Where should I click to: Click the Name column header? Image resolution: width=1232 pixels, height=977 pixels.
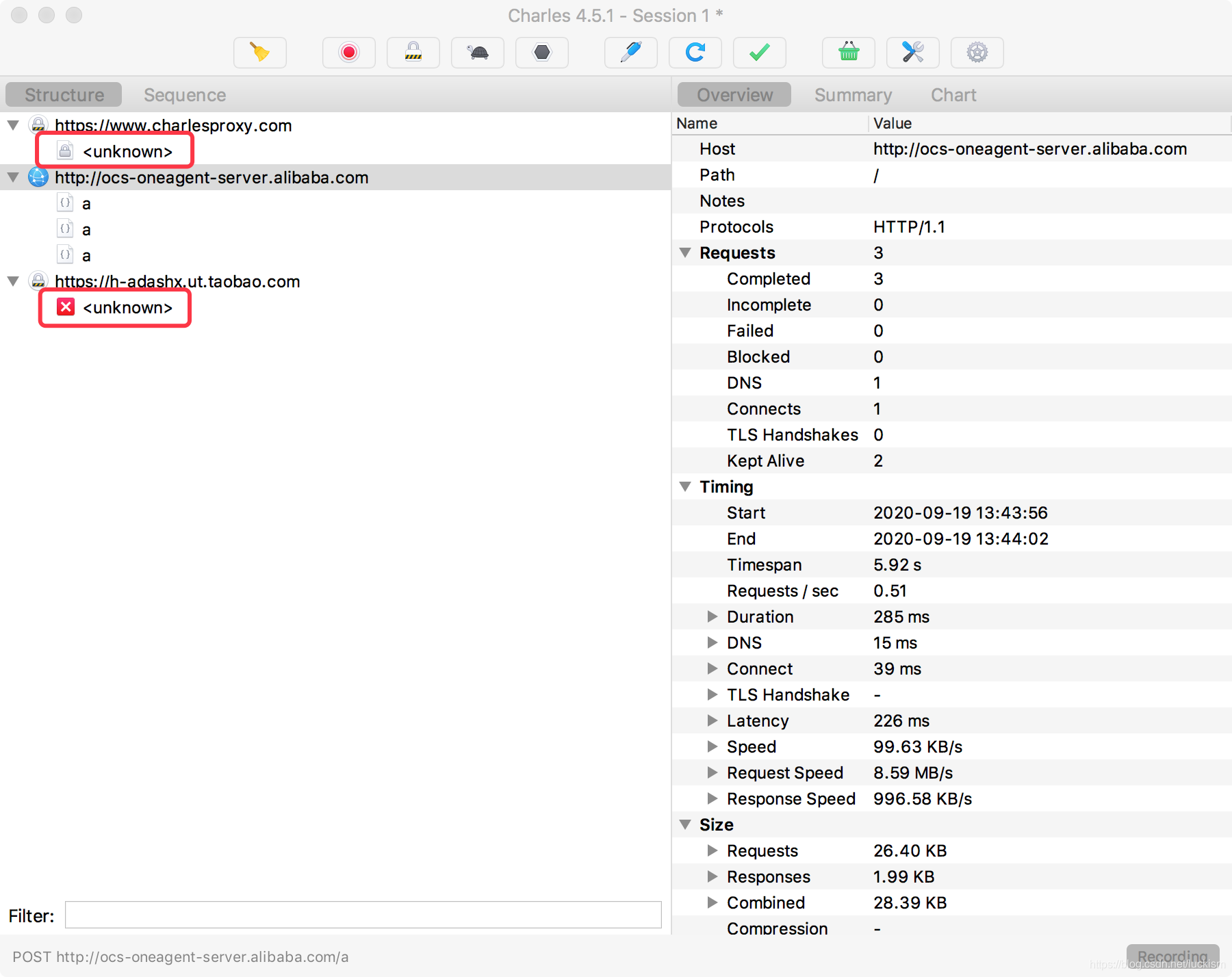tap(770, 123)
